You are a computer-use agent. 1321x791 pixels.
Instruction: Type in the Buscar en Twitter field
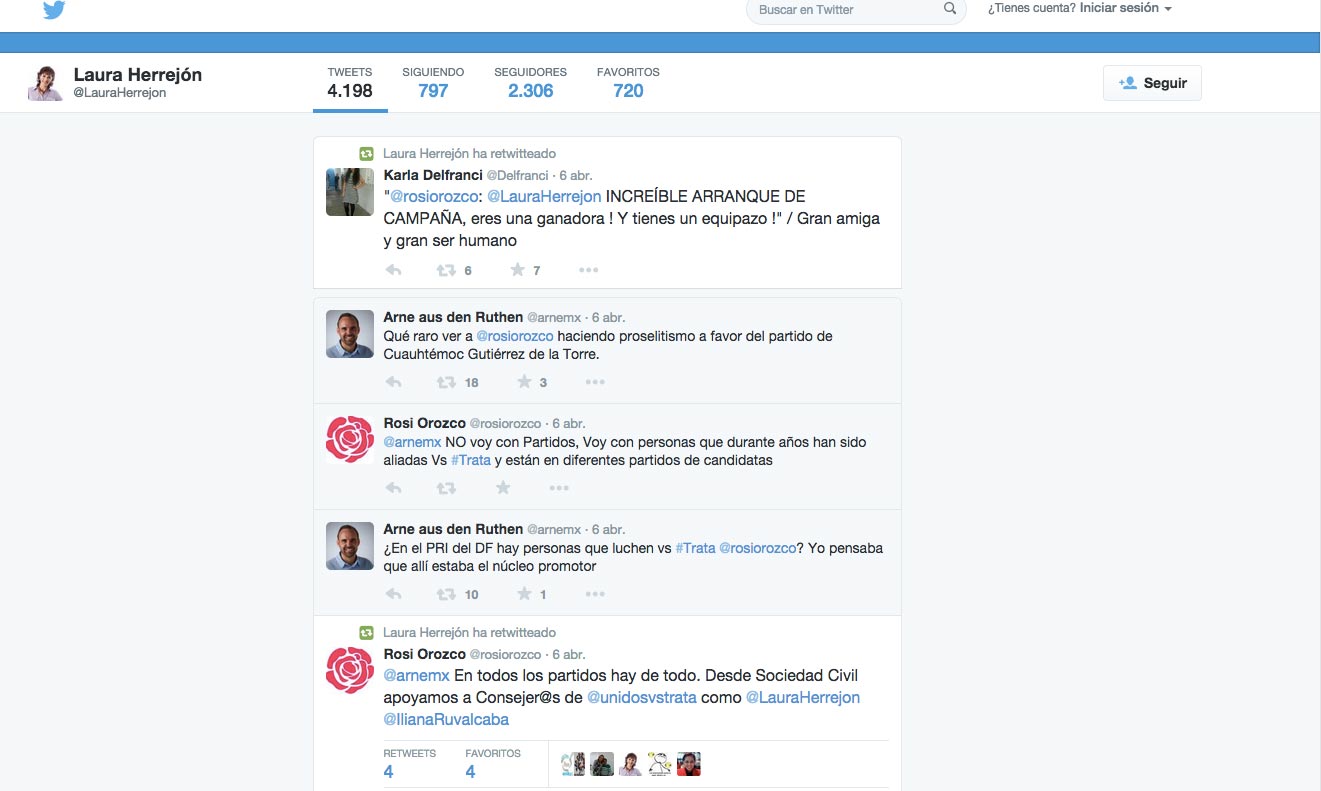pos(845,10)
